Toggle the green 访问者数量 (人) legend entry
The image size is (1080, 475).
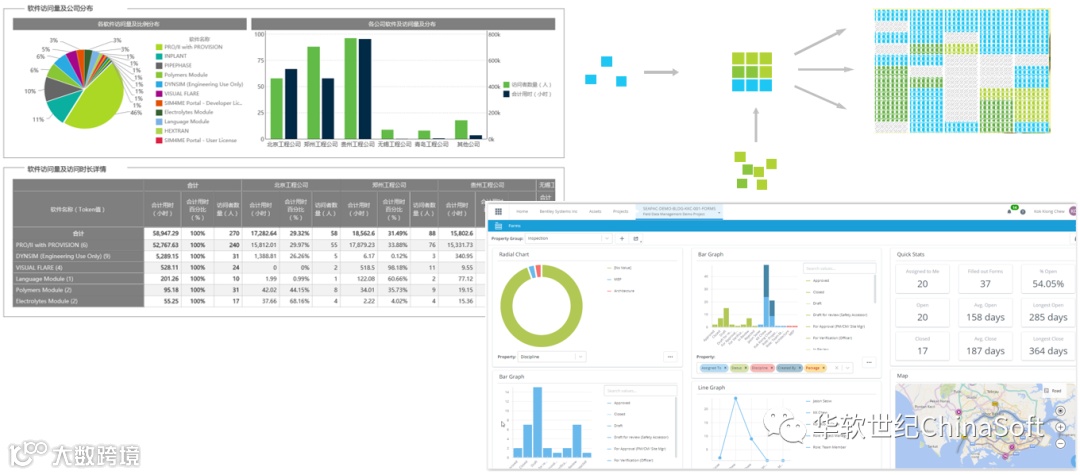pos(527,83)
